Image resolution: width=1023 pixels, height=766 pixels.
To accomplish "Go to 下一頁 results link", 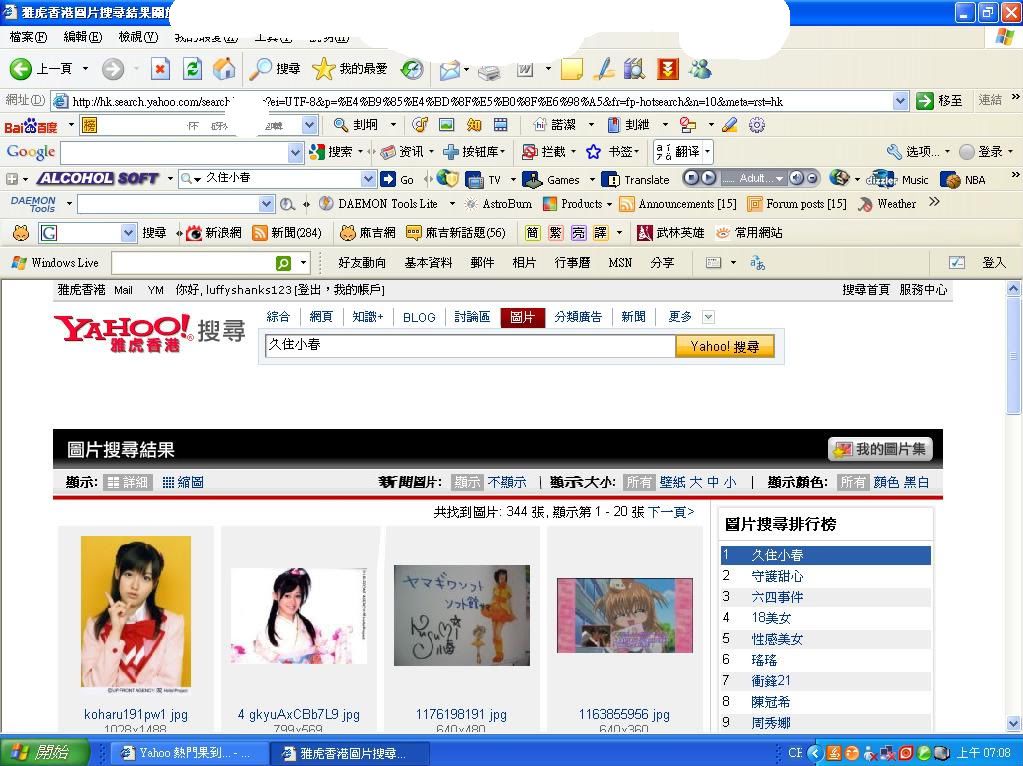I will tap(671, 512).
